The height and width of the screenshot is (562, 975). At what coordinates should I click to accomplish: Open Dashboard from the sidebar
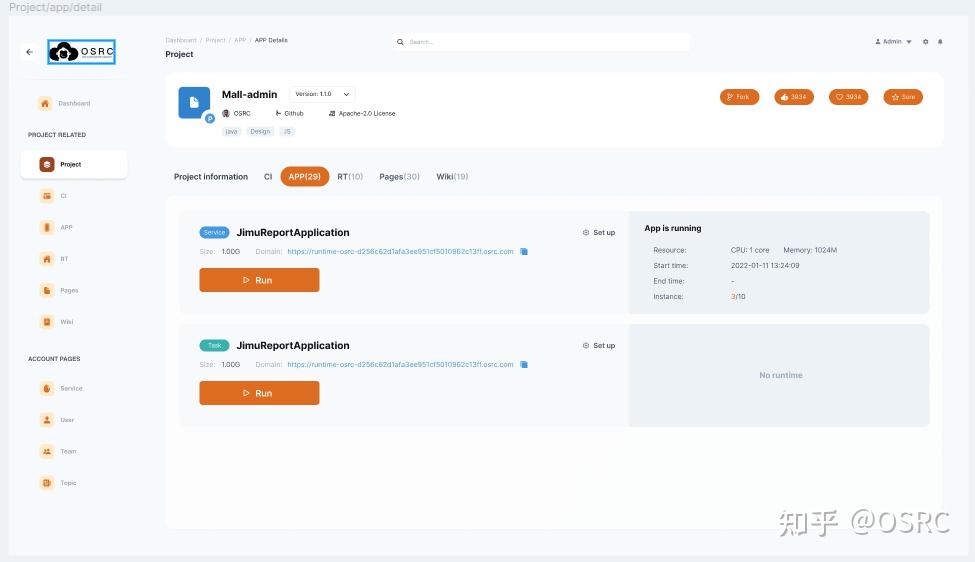coord(65,104)
